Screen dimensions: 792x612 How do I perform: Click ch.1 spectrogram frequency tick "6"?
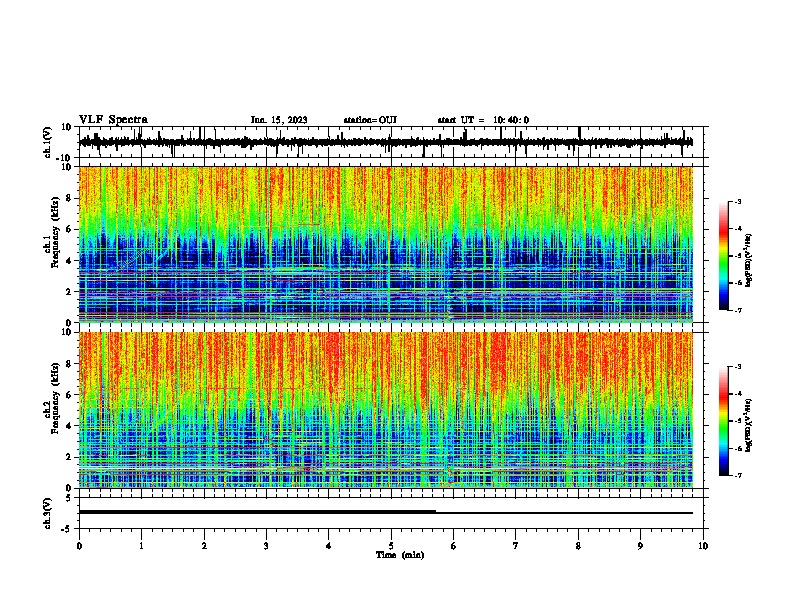pyautogui.click(x=69, y=229)
